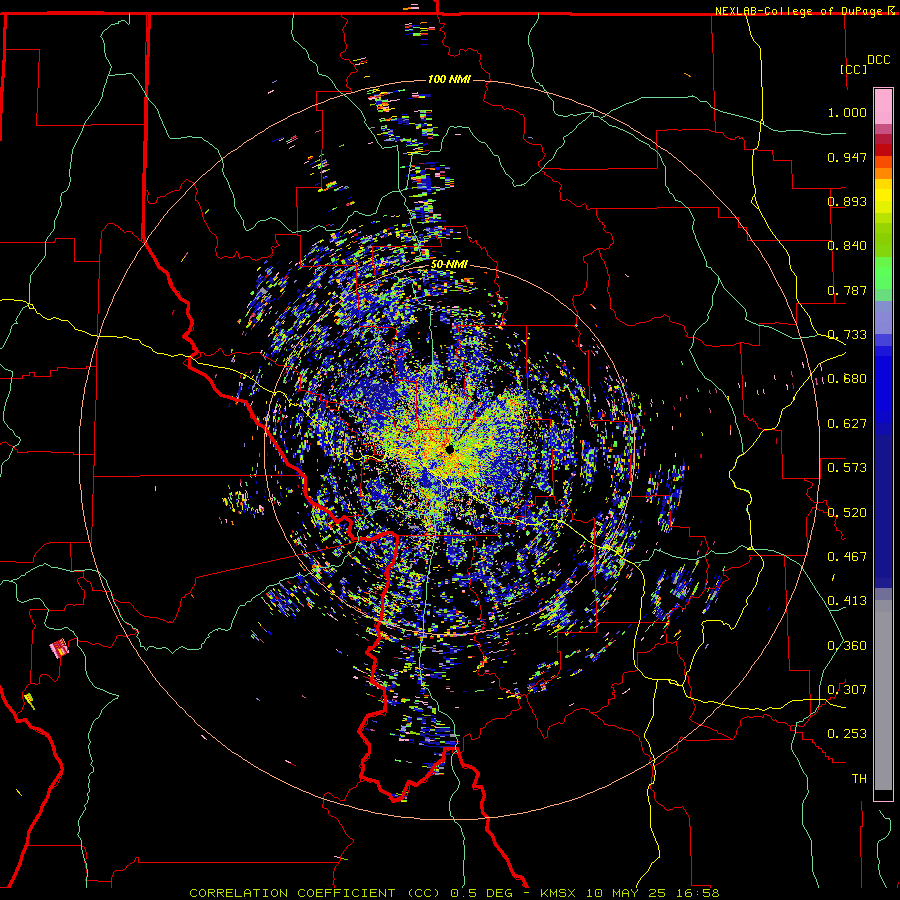The width and height of the screenshot is (900, 900).
Task: Click the 0.787 scale value
Action: (x=847, y=290)
